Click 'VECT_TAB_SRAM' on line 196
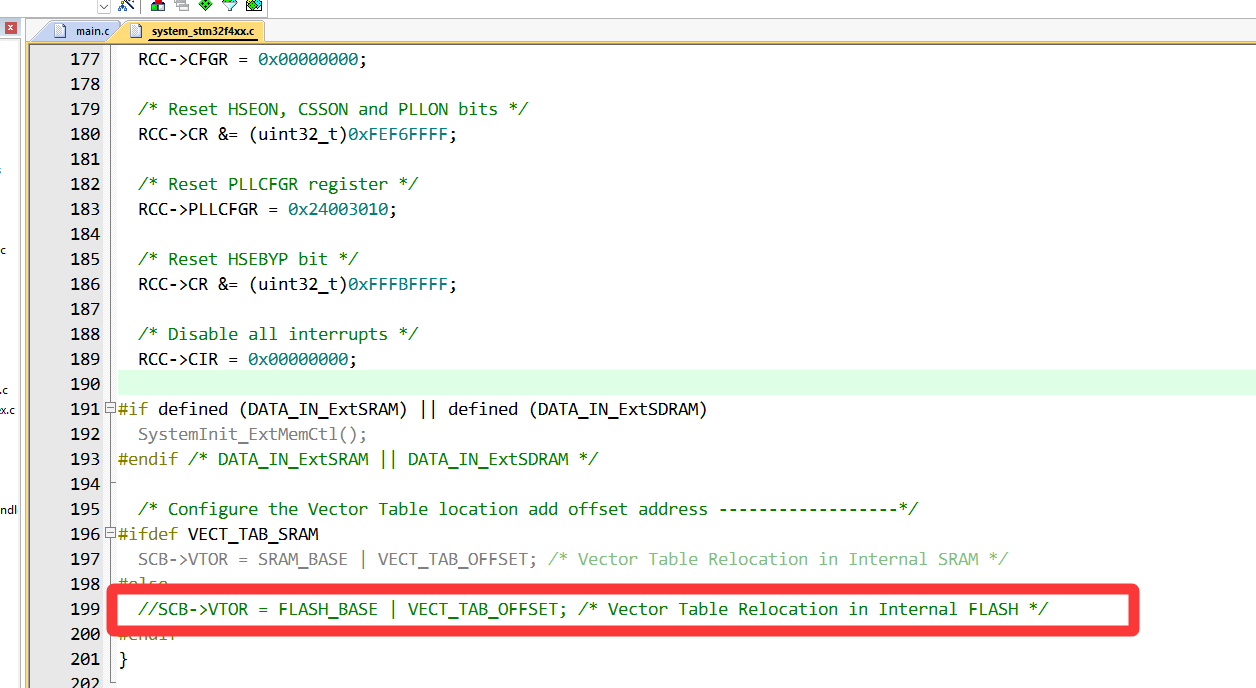The width and height of the screenshot is (1256, 688). 253,534
